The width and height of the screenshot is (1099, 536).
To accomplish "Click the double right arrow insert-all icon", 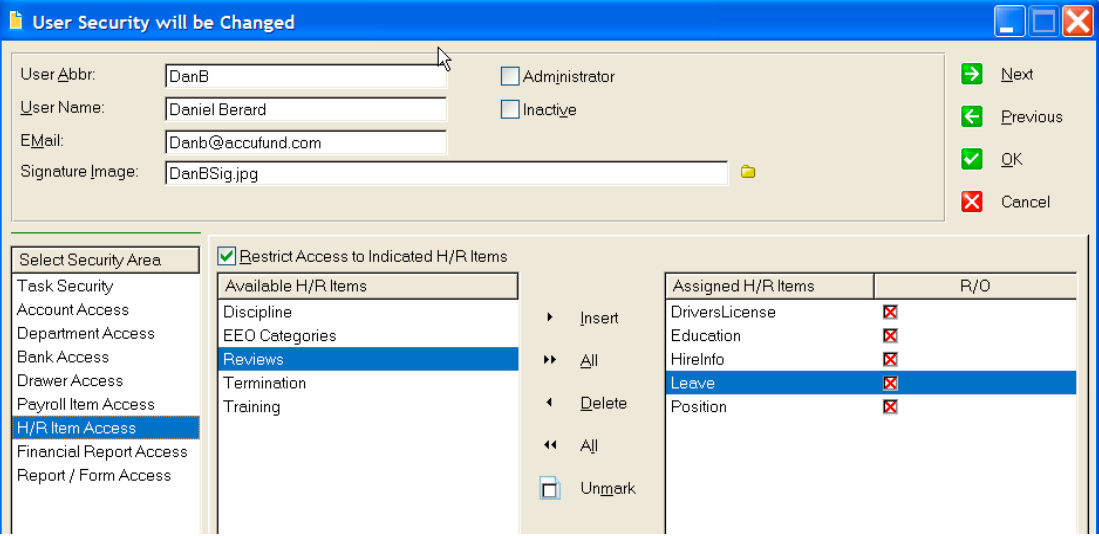I will 550,360.
